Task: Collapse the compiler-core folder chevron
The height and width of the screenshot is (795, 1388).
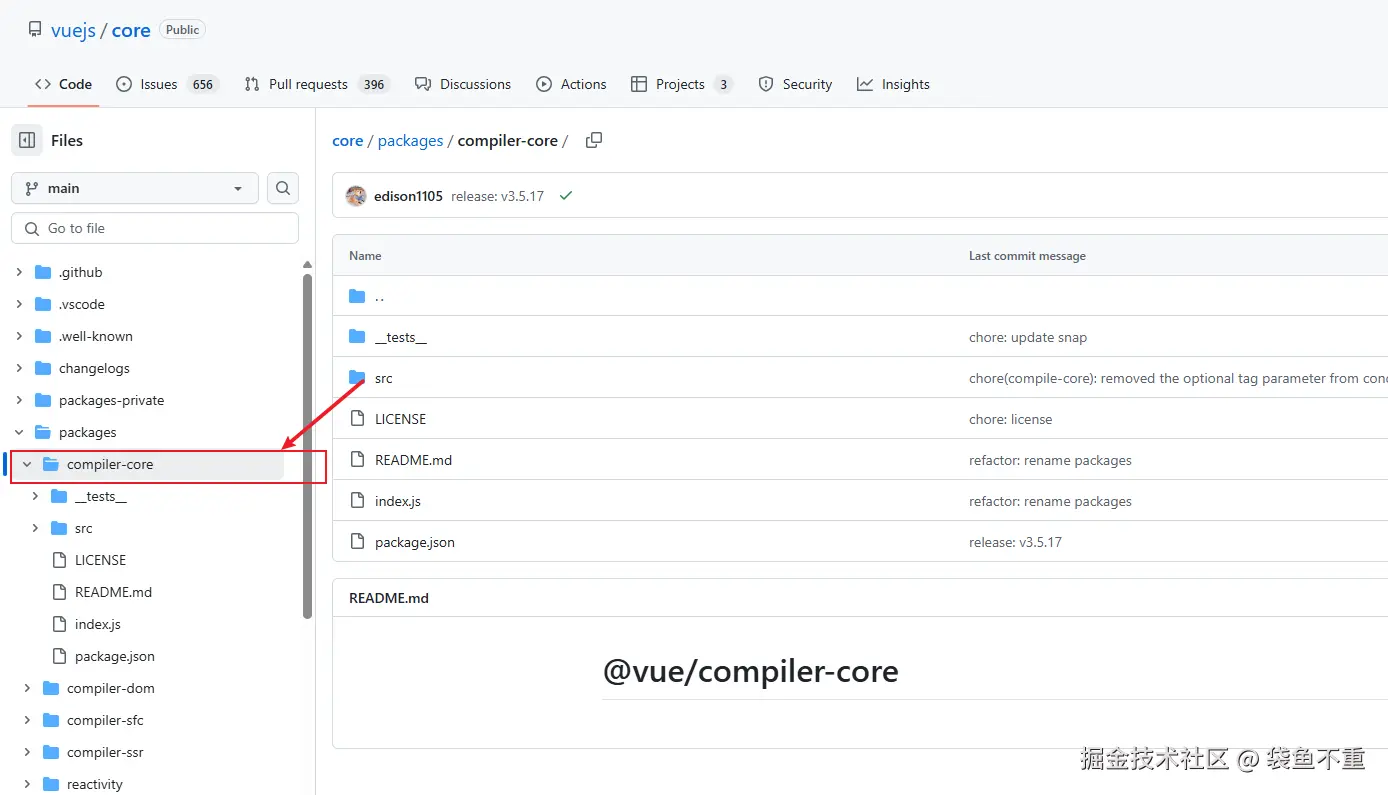Action: point(27,464)
